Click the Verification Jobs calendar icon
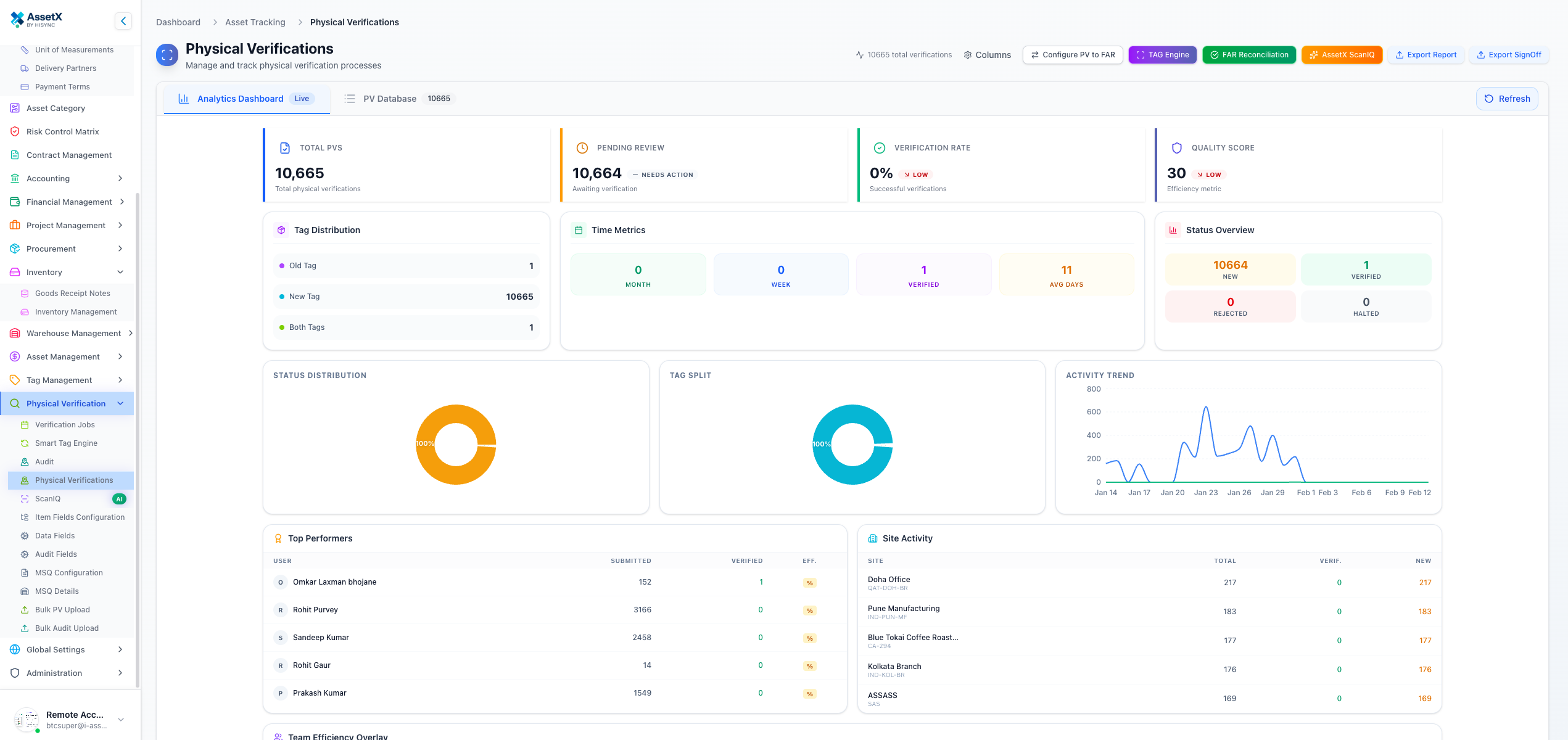Viewport: 1568px width, 740px height. 25,424
